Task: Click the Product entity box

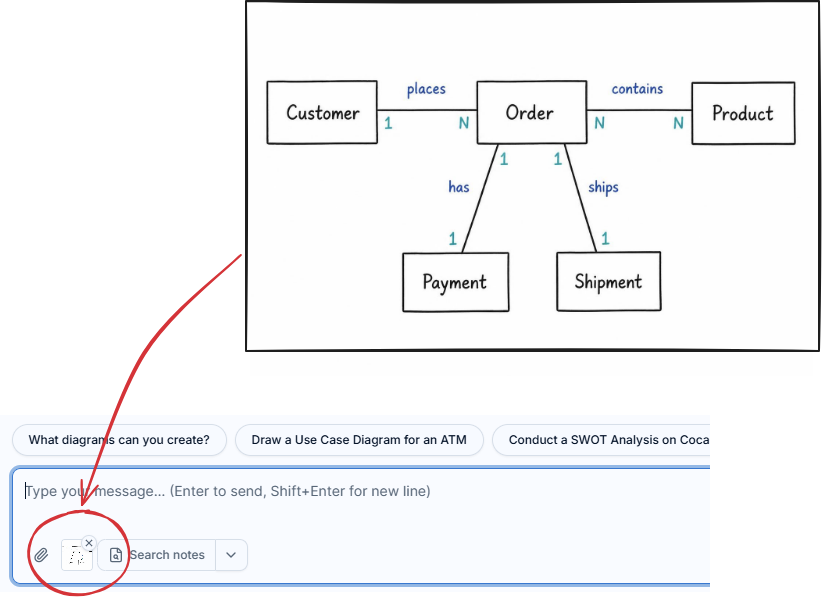Action: (x=743, y=113)
